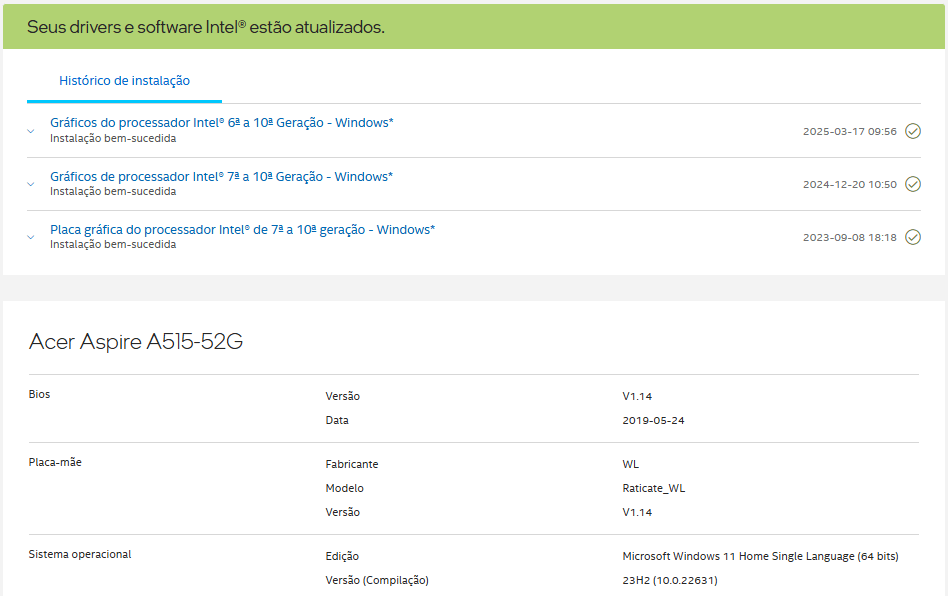The image size is (948, 596).
Task: Click the model value Raticate_WL
Action: [654, 488]
